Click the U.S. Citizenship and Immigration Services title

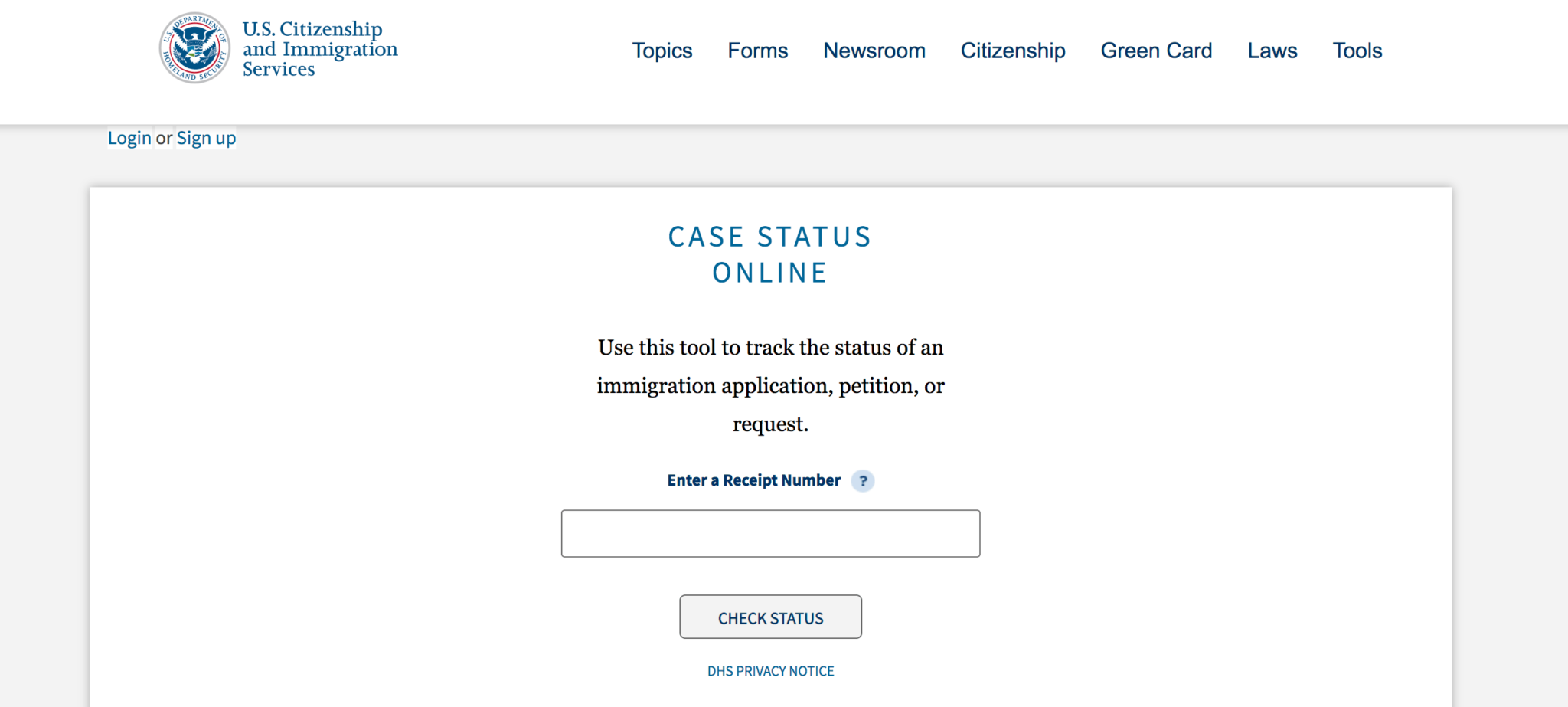320,48
